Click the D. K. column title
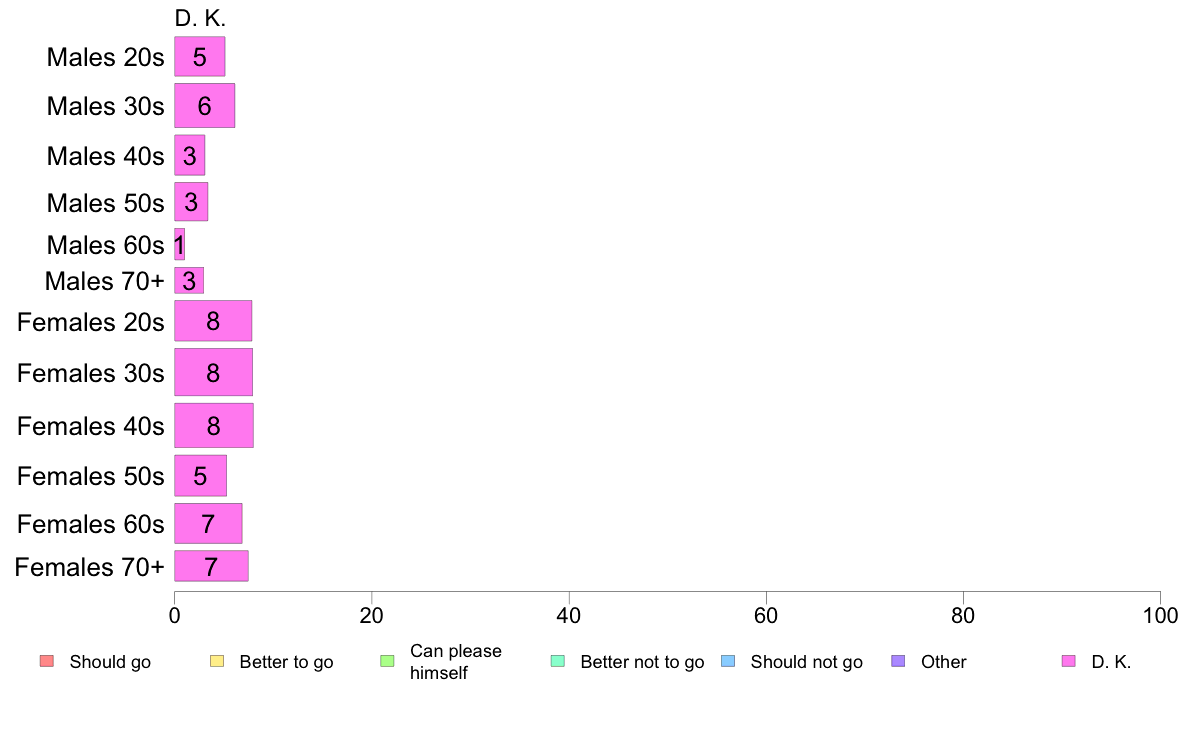The width and height of the screenshot is (1188, 736). 200,18
